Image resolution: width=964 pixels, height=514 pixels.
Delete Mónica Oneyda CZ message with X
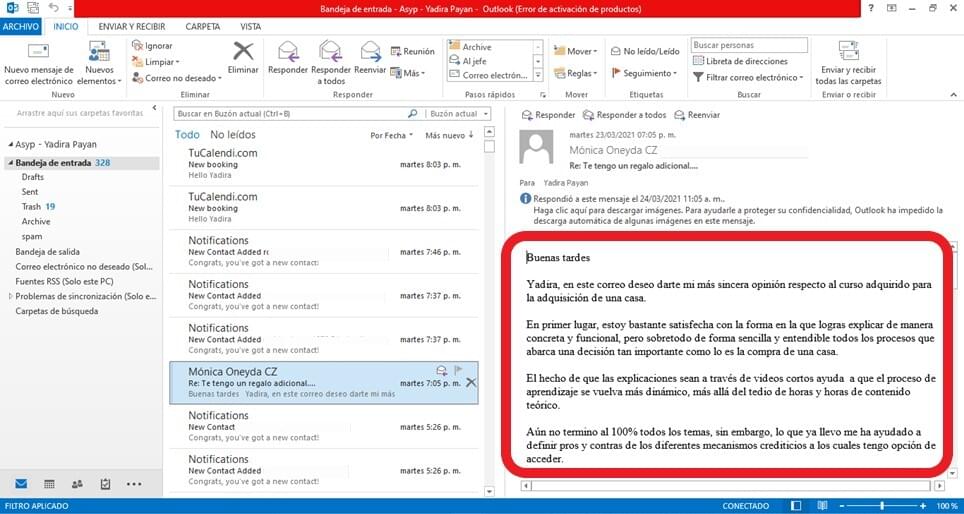pos(470,382)
